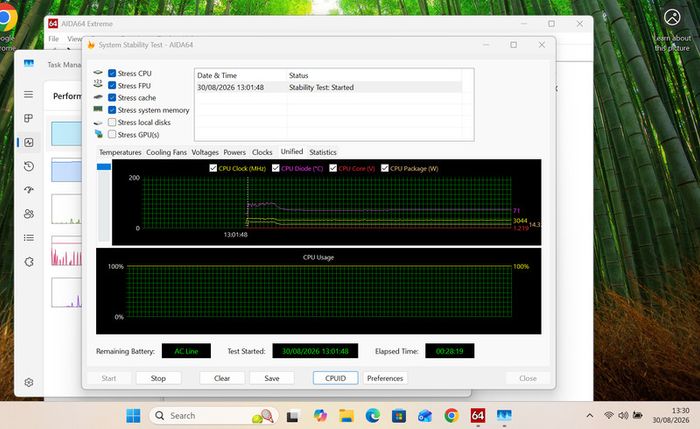Click the Save button

tap(271, 378)
